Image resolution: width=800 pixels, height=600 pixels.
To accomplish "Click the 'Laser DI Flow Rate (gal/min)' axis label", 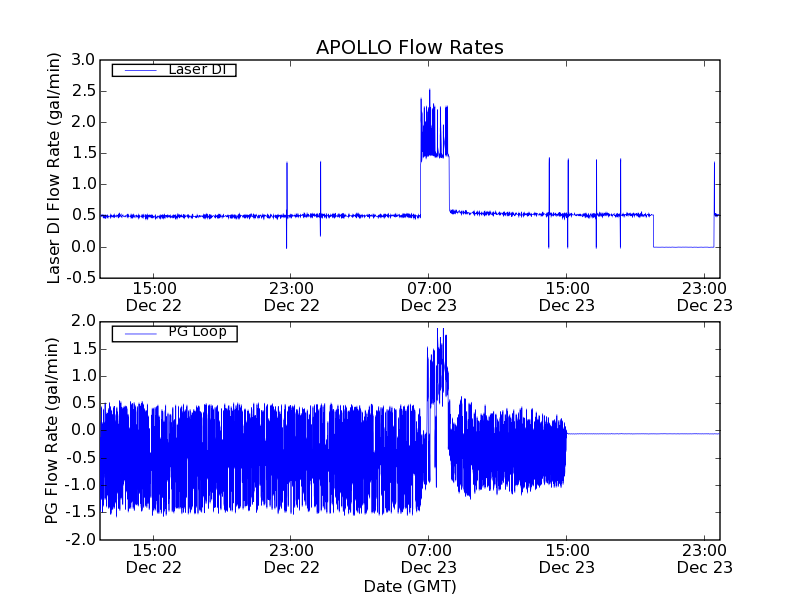I will (53, 168).
